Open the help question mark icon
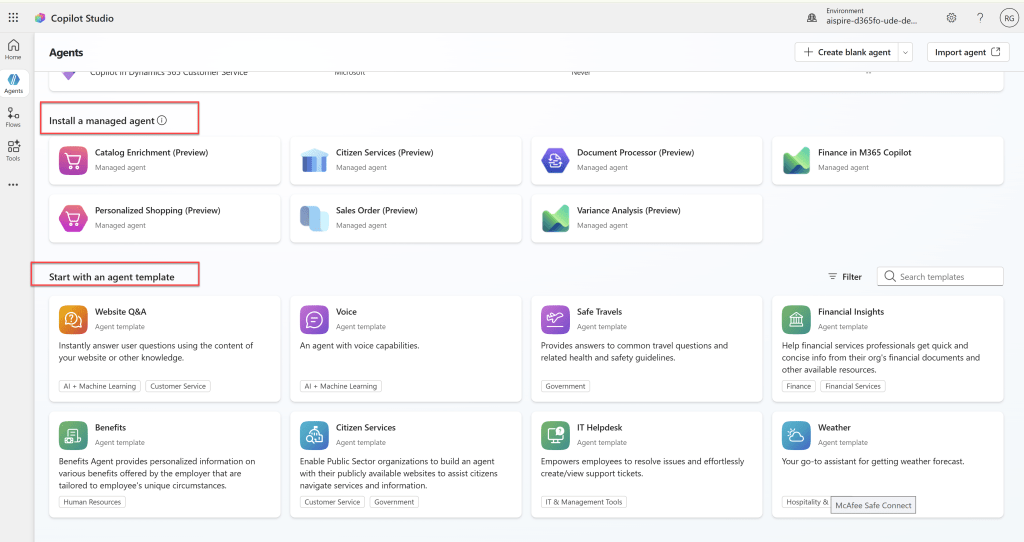The width and height of the screenshot is (1024, 542). [x=980, y=18]
